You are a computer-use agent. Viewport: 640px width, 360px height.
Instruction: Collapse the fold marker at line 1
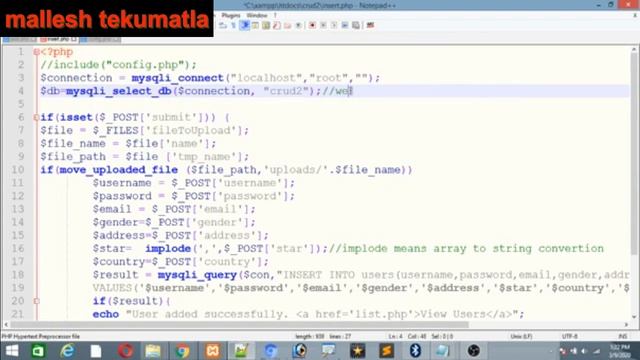[36, 52]
